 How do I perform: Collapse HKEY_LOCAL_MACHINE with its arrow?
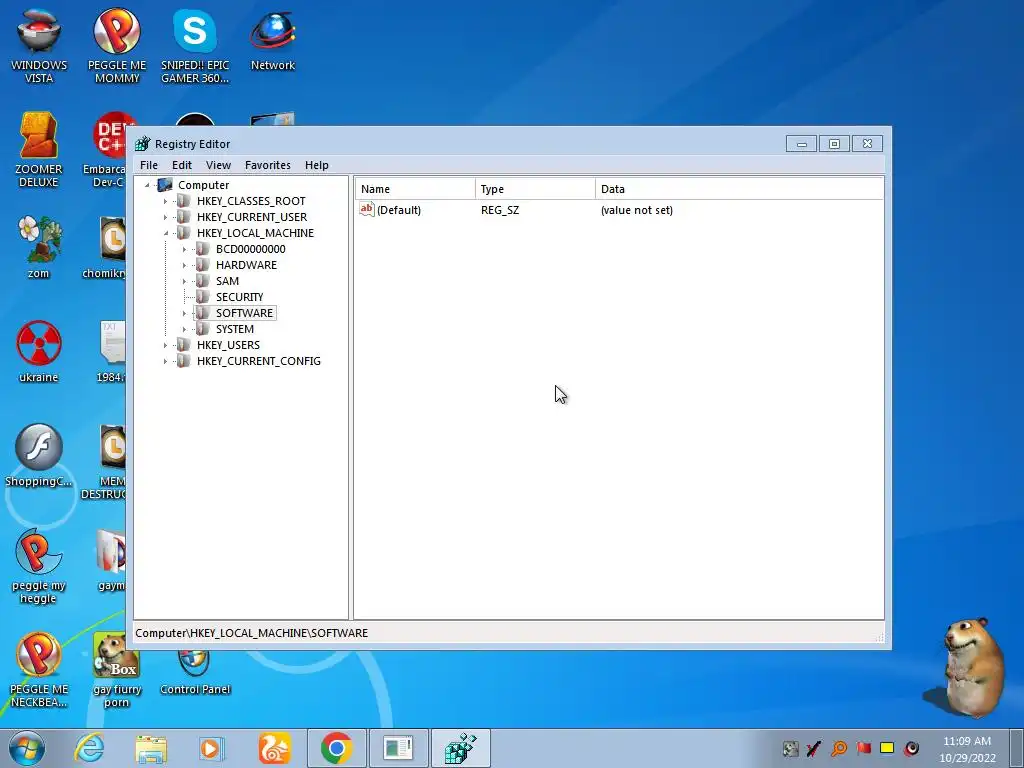point(165,233)
